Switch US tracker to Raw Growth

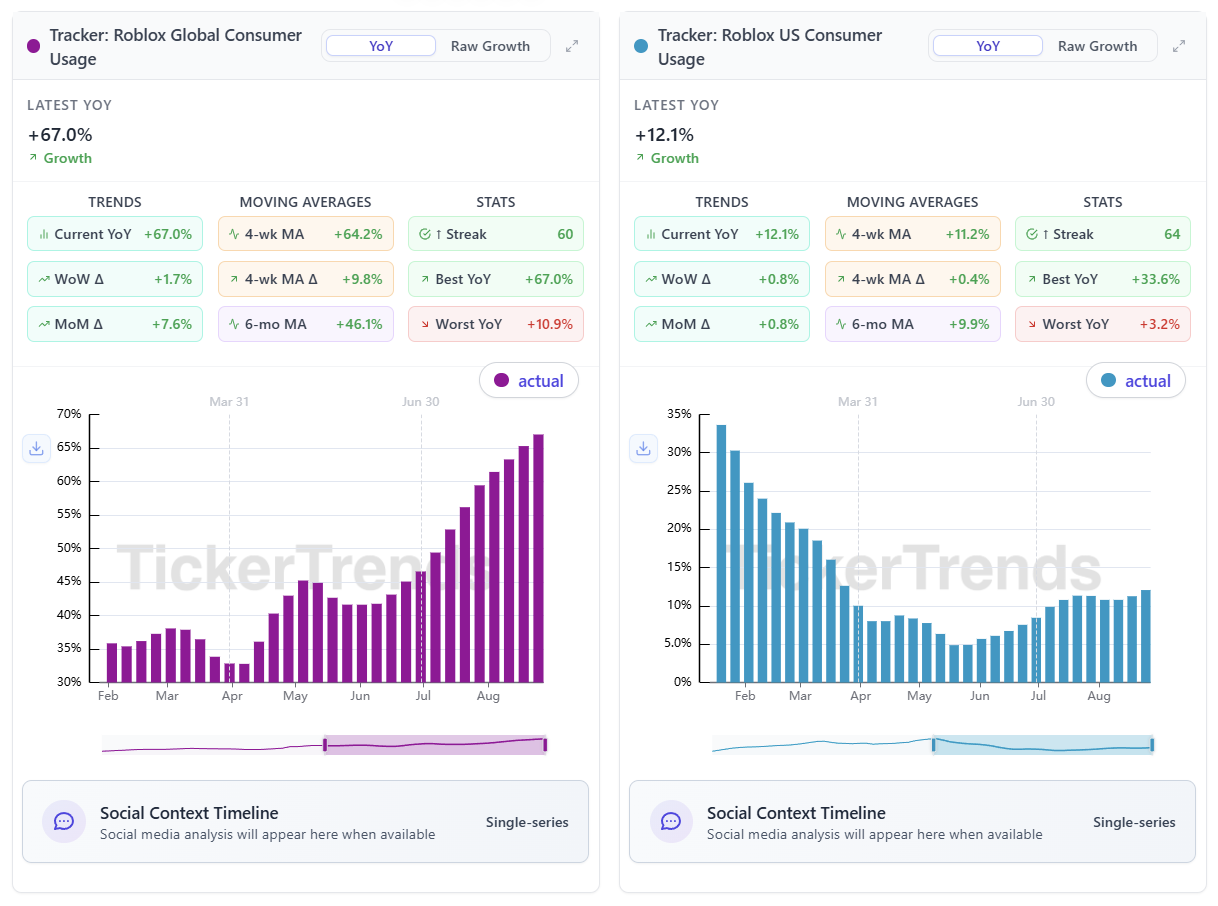pos(1097,46)
